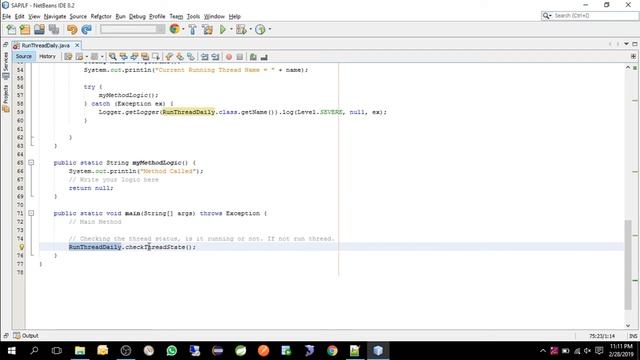
Task: Open the Output window tab
Action: tap(26, 336)
